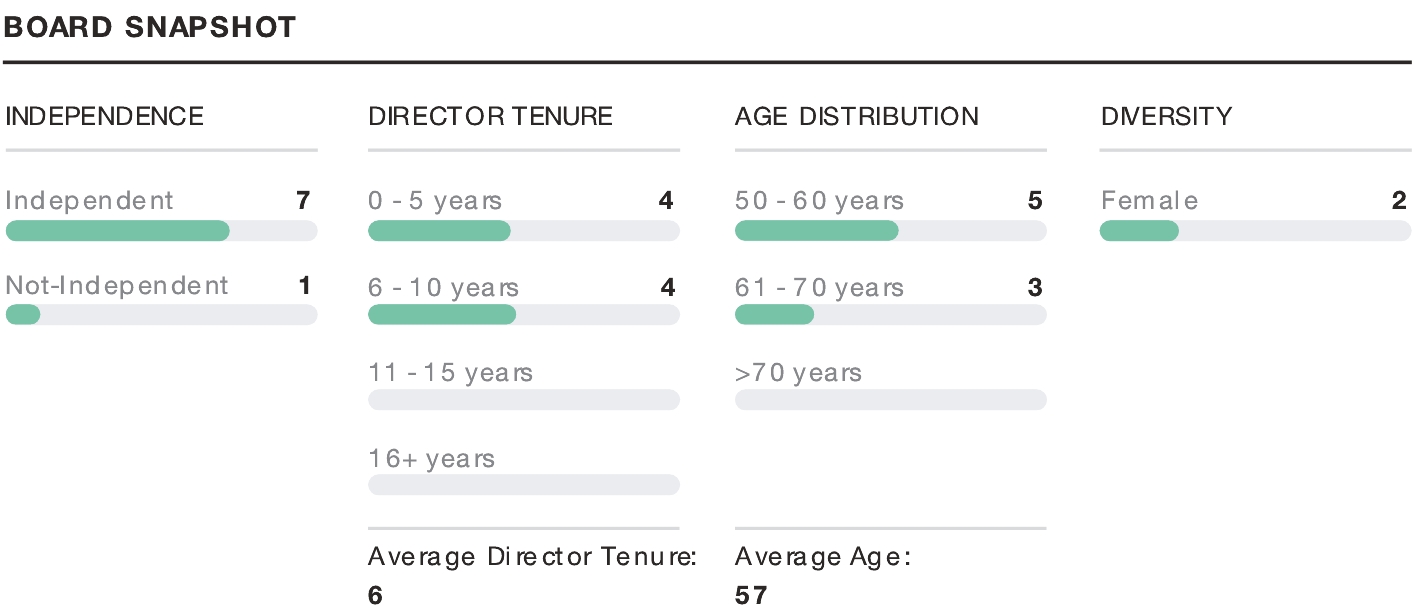Click the 61 - 70 years age bar
Viewport: 1414px width, 610px height.
(x=890, y=315)
